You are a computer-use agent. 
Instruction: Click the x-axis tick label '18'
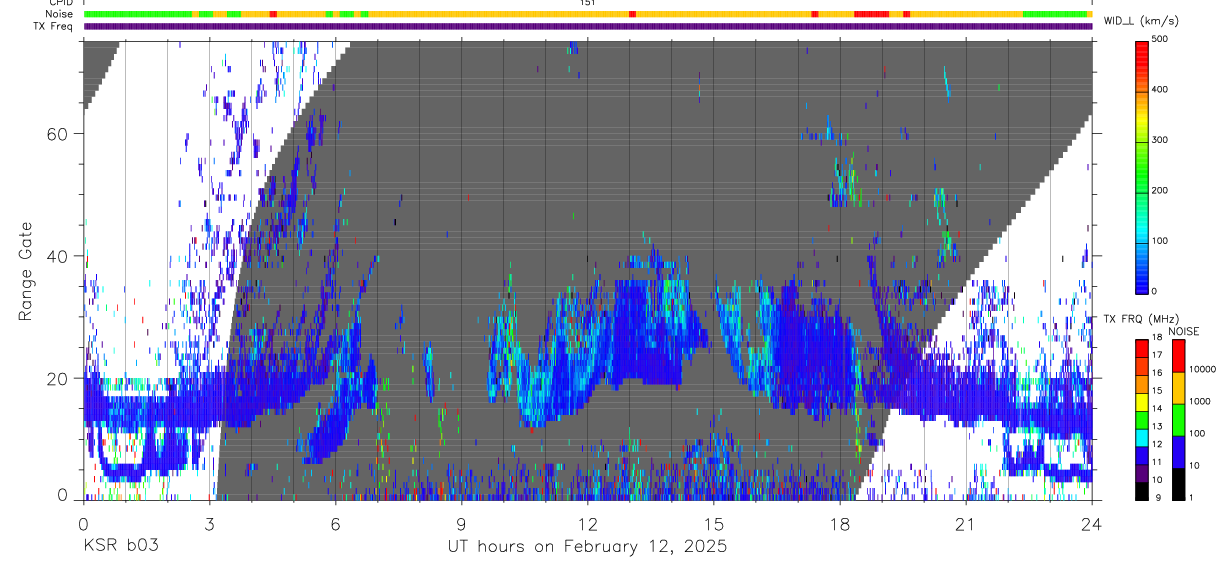click(839, 524)
